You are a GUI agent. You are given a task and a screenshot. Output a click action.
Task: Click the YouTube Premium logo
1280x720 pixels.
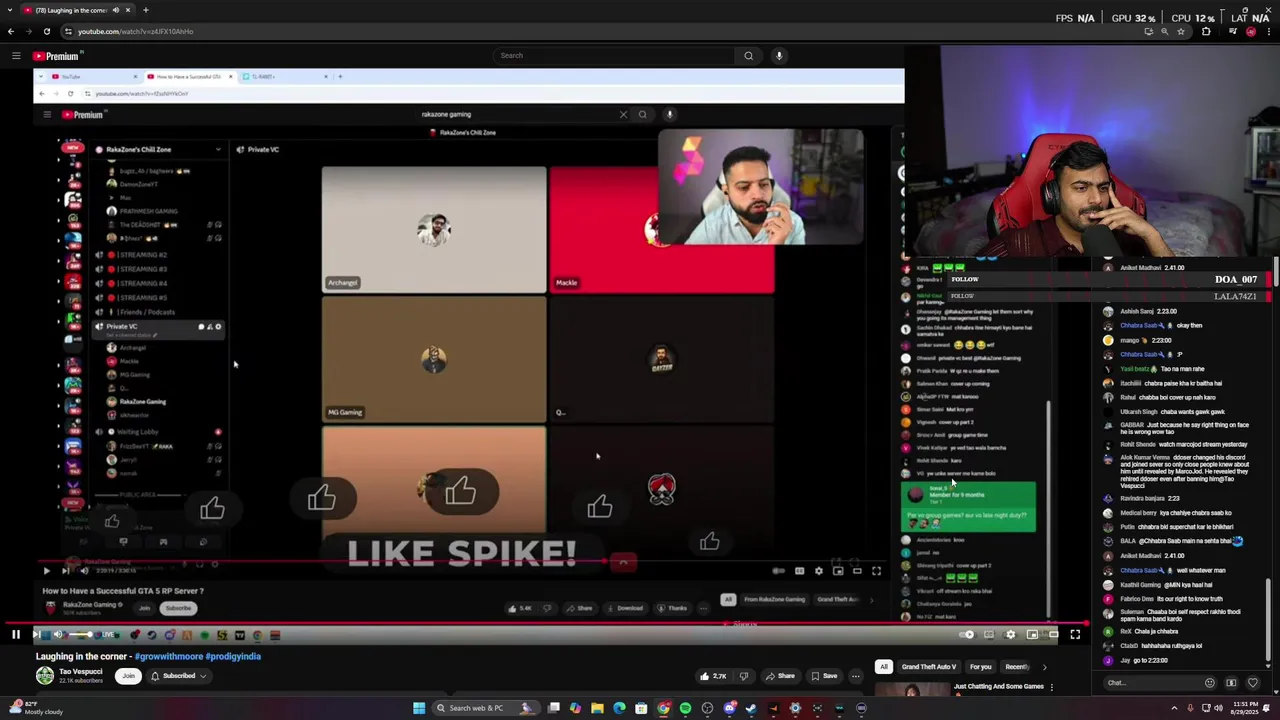[x=56, y=56]
